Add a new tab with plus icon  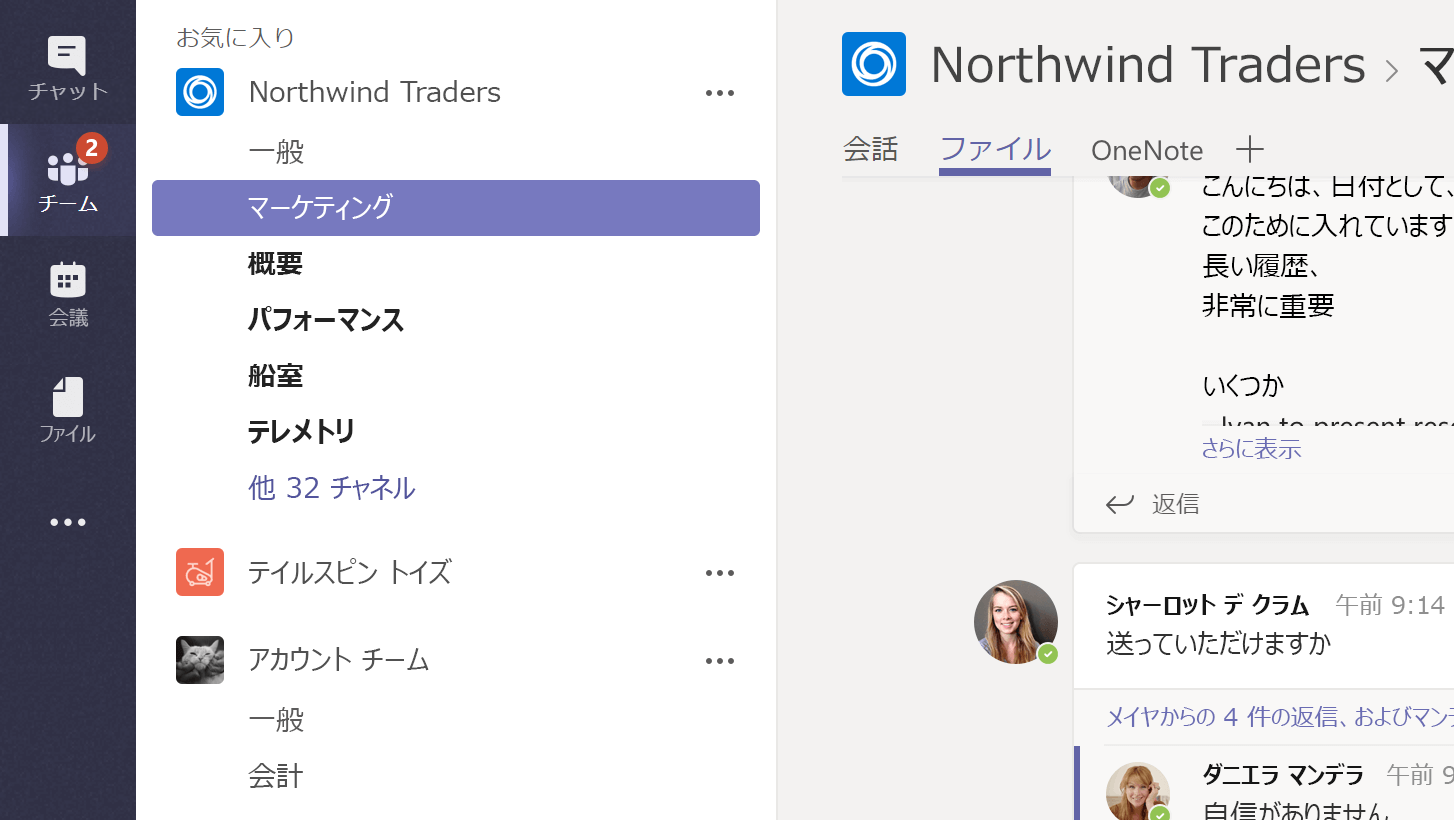pos(1250,150)
